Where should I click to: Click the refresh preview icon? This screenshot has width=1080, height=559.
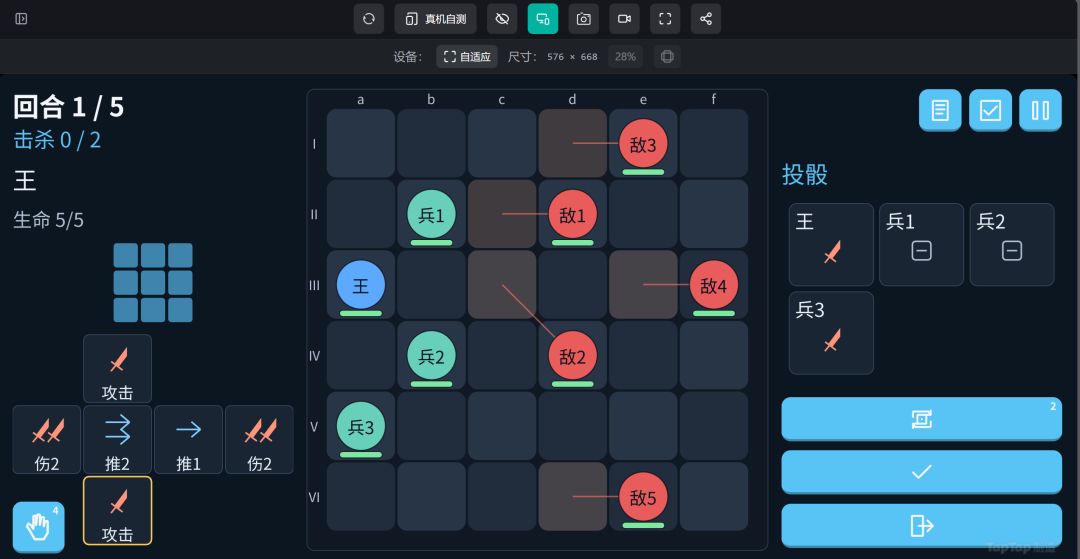pos(368,19)
